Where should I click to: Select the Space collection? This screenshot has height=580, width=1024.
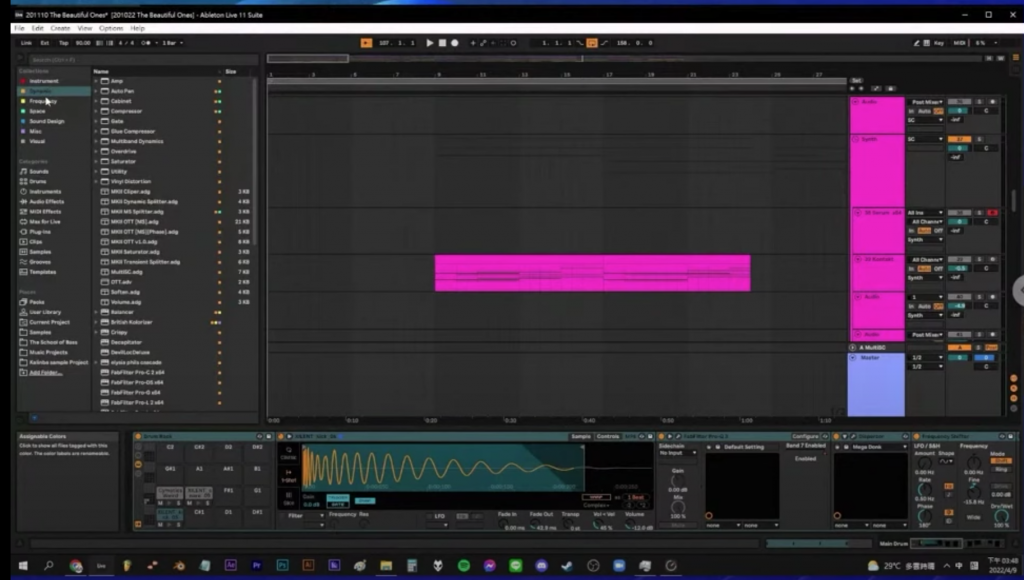coord(37,111)
